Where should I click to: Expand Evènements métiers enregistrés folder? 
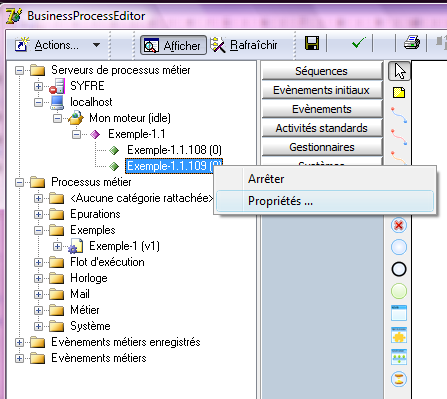[x=20, y=342]
